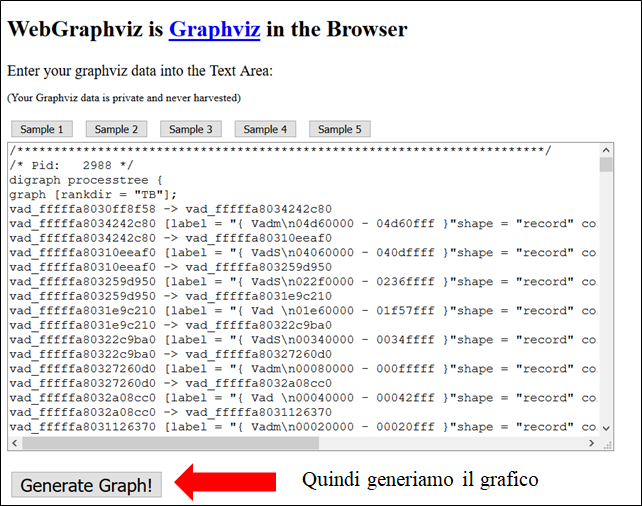Click the text area scroll up arrow
This screenshot has width=642, height=506.
(606, 150)
